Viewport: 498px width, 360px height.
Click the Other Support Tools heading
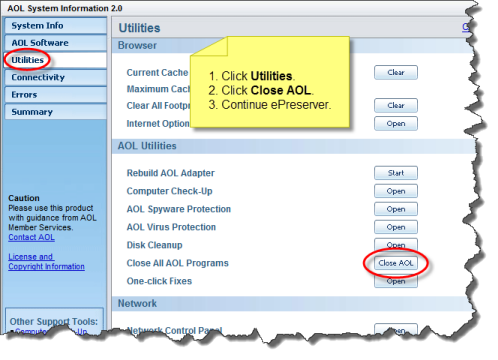[54, 322]
